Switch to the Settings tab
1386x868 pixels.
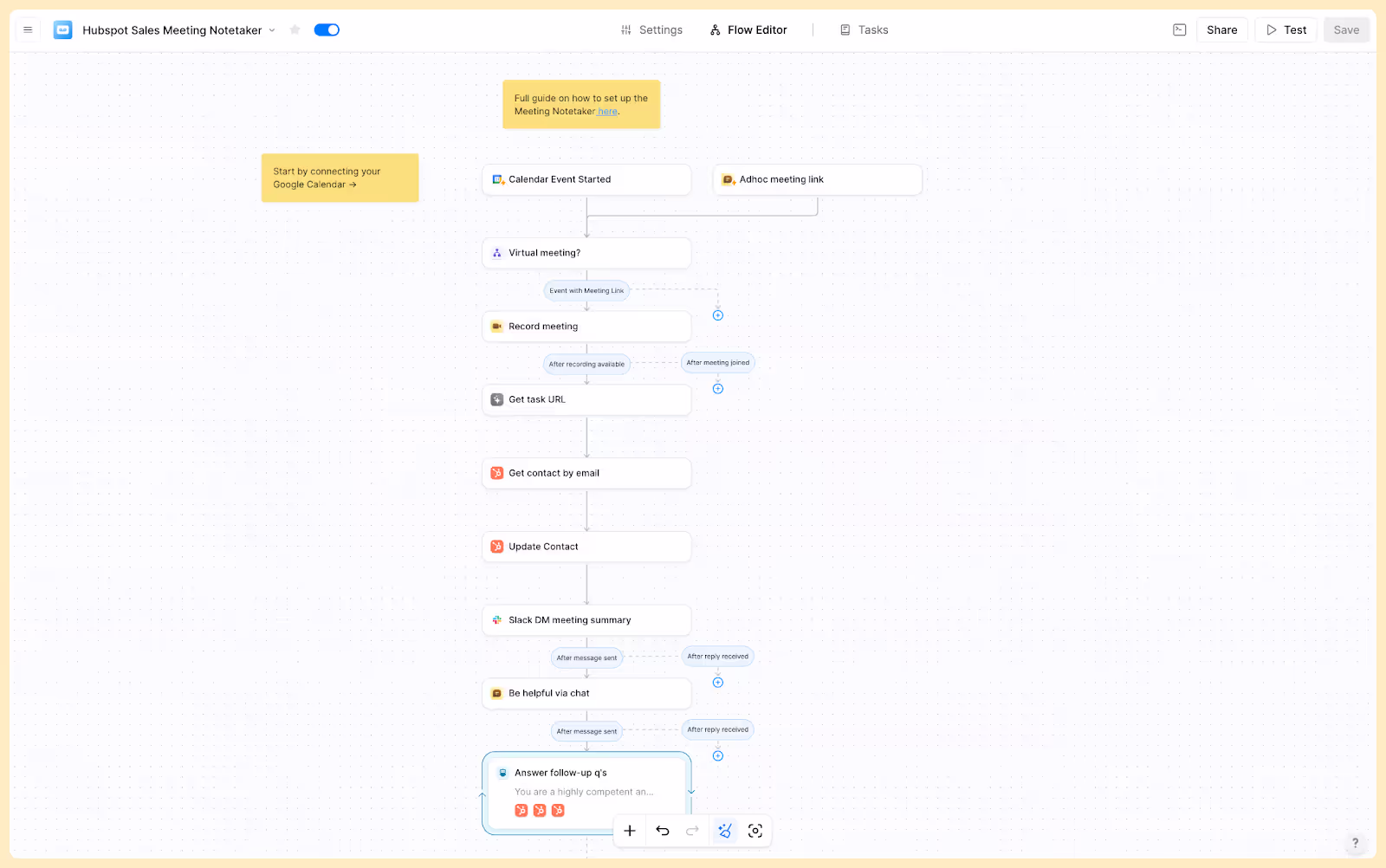(651, 29)
